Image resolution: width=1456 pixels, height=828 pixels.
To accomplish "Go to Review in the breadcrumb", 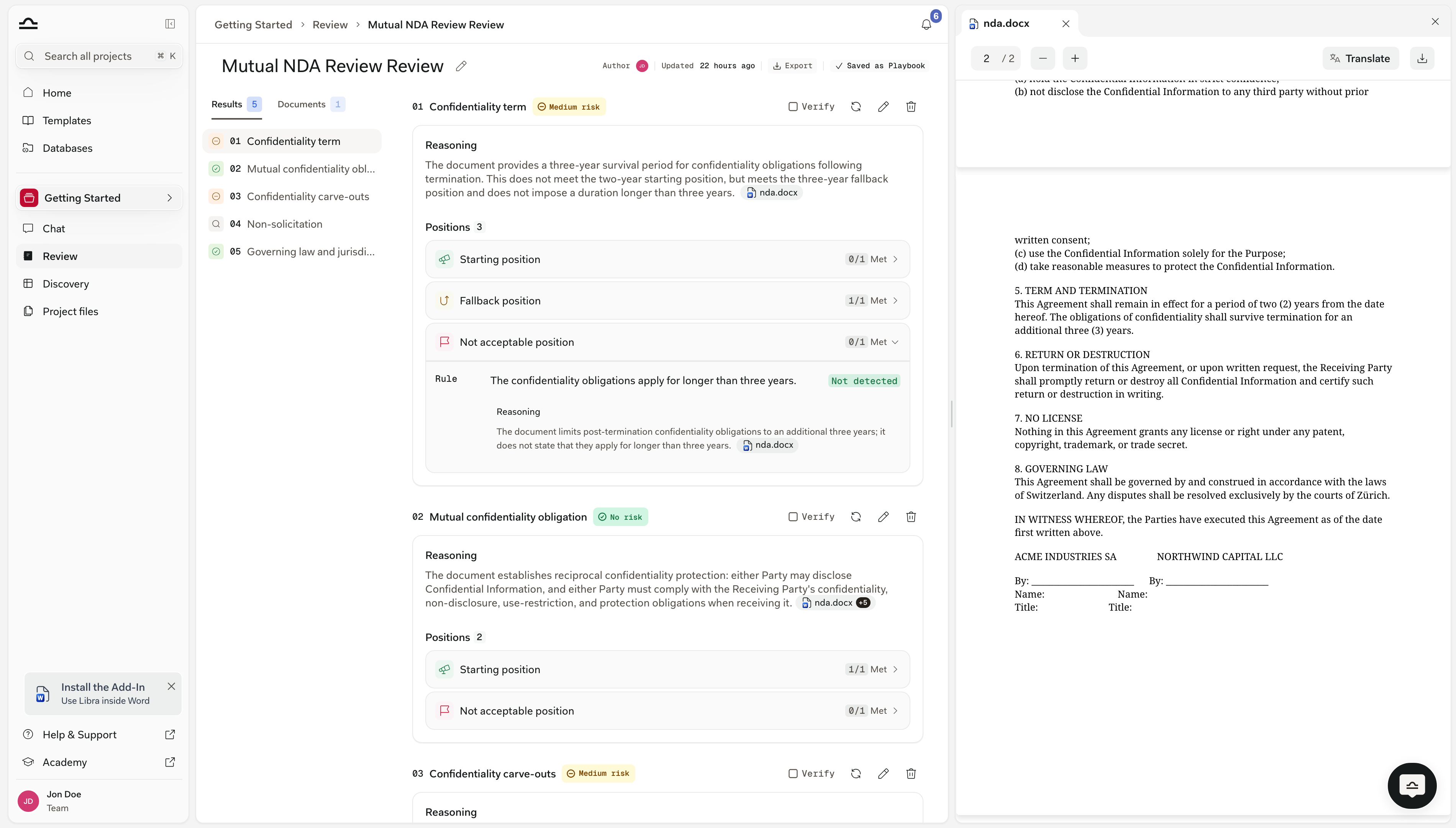I will pyautogui.click(x=330, y=25).
